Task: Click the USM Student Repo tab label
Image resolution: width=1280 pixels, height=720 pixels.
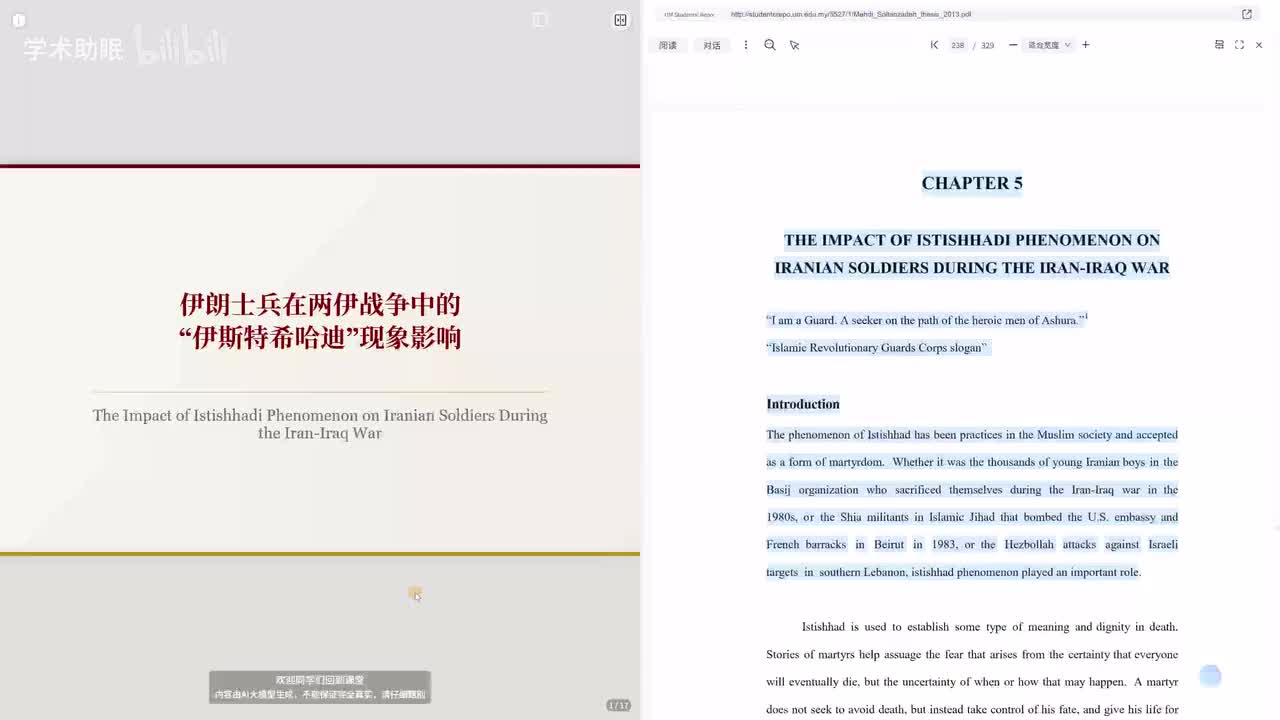Action: point(690,15)
